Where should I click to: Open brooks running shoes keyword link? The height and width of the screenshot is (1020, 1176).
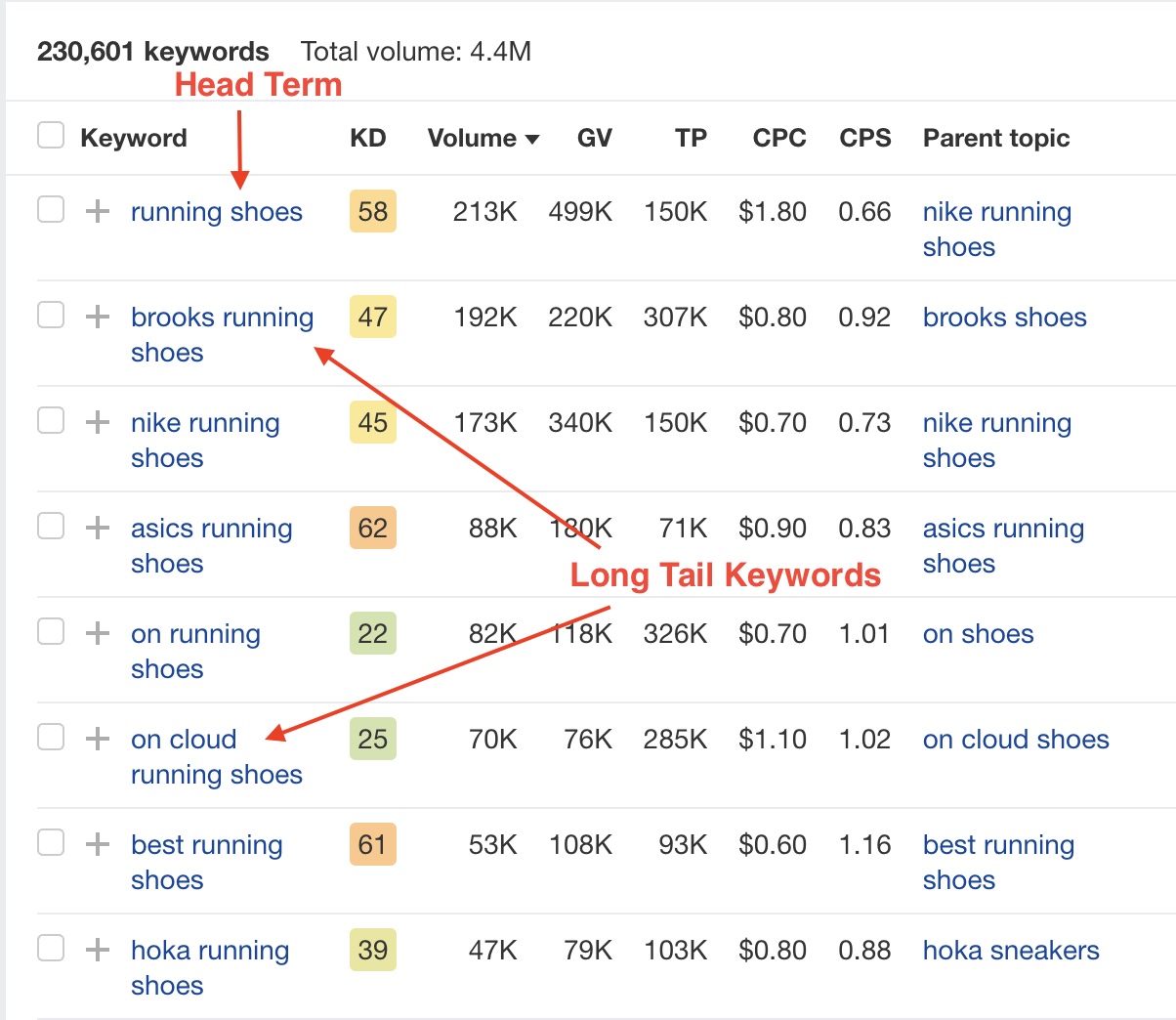click(222, 335)
